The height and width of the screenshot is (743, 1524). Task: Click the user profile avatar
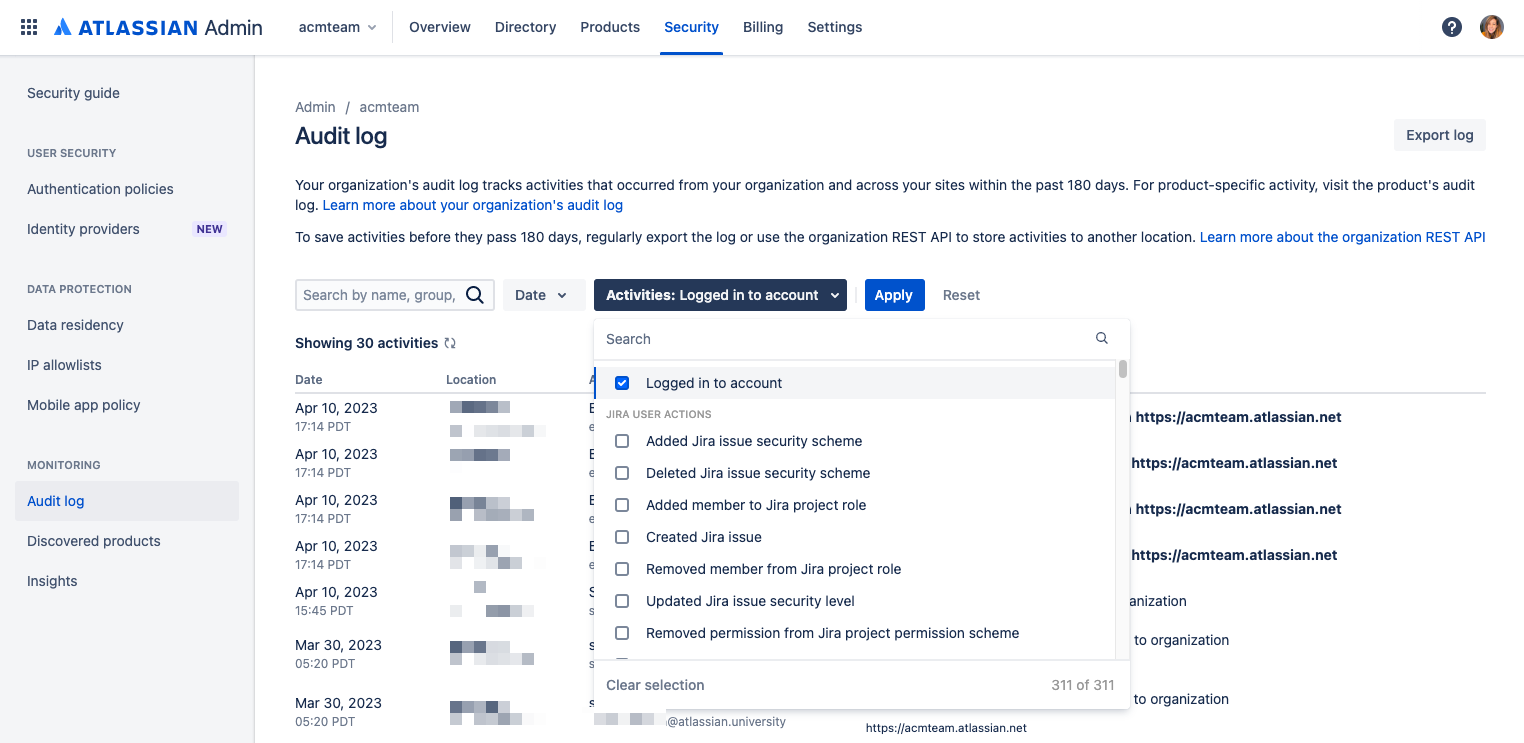(x=1491, y=27)
